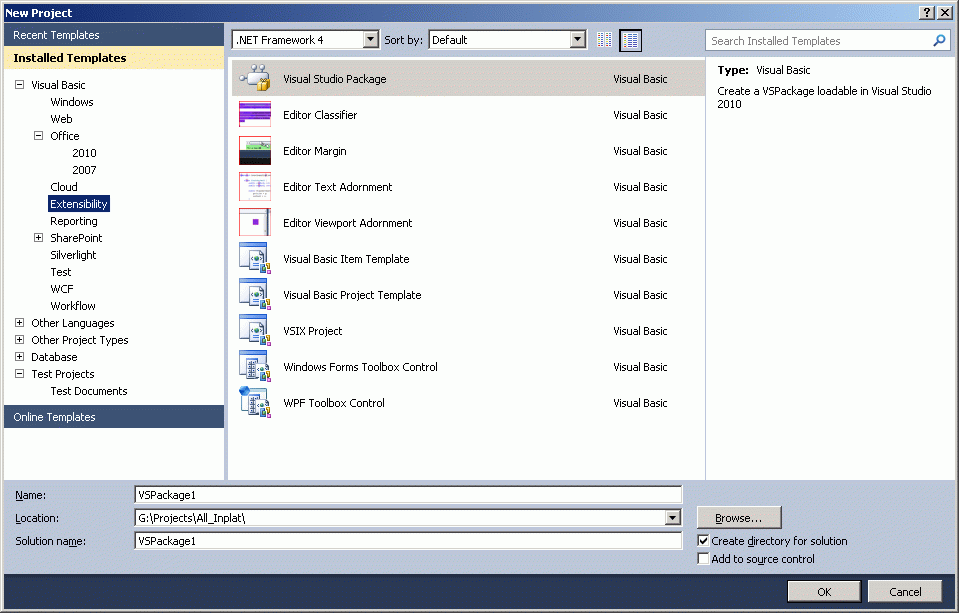This screenshot has height=613, width=959.
Task: Open the Recent Templates section
Action: [x=114, y=35]
